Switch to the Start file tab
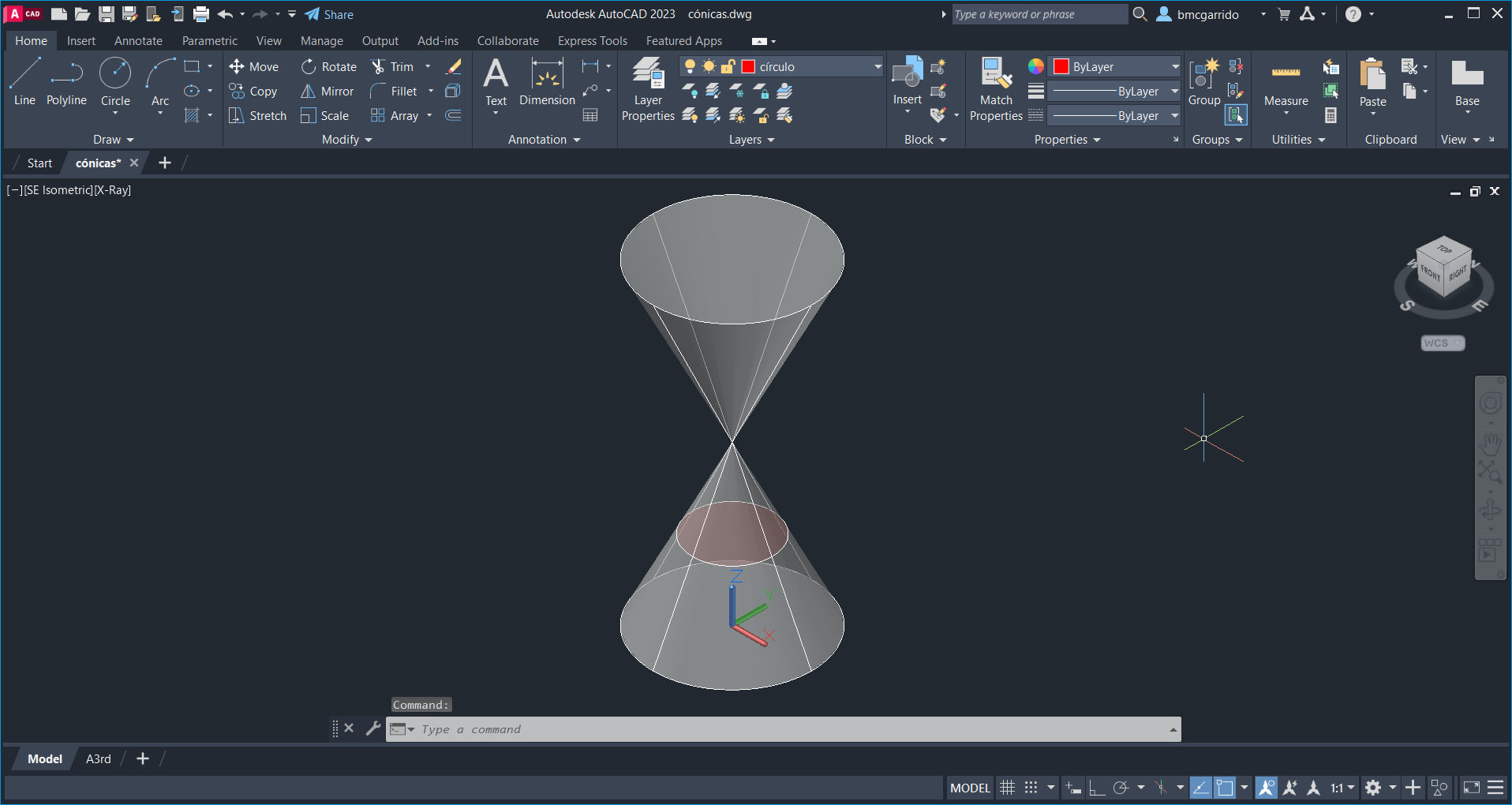This screenshot has width=1512, height=805. coord(39,163)
